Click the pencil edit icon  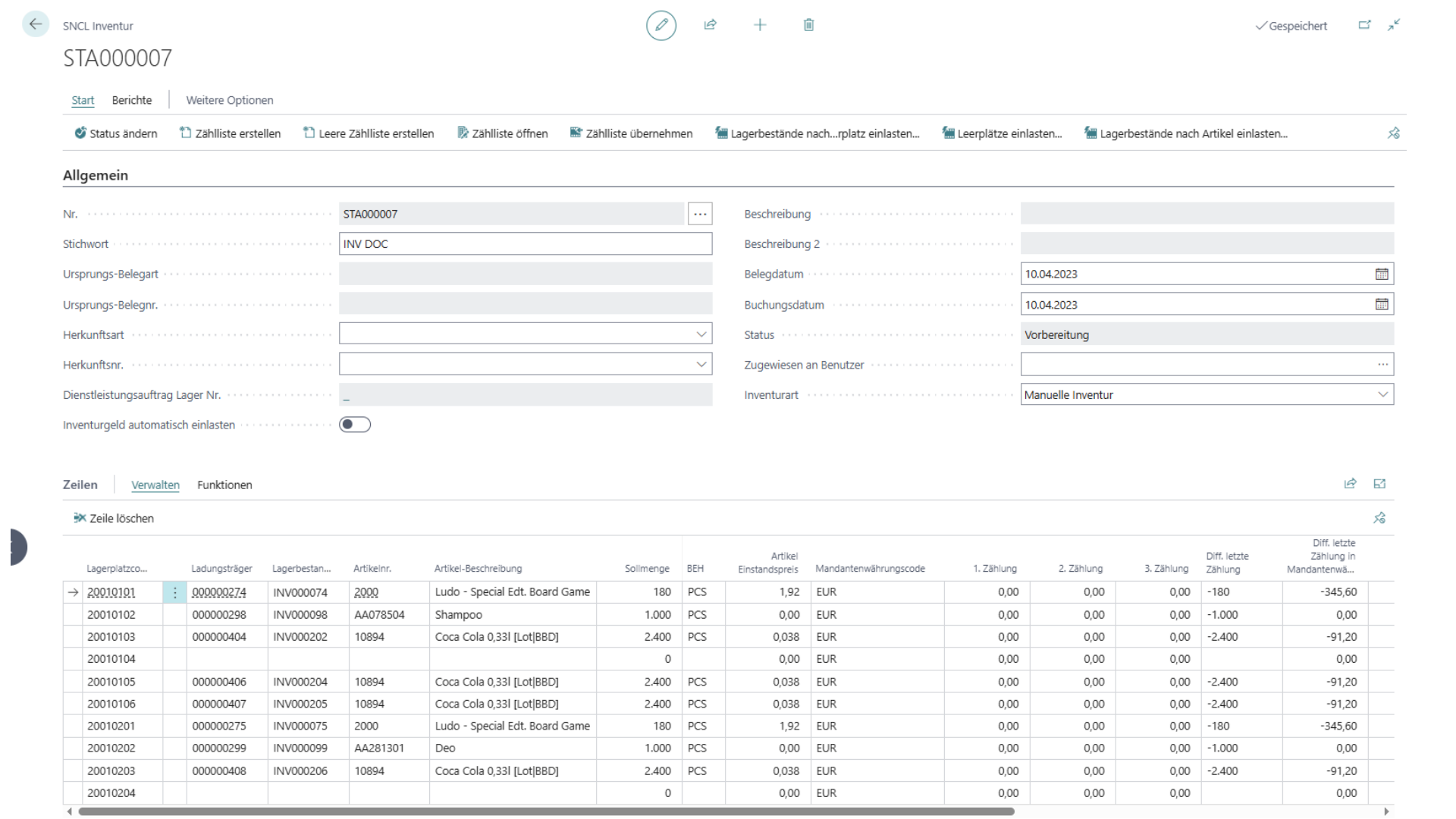click(661, 25)
